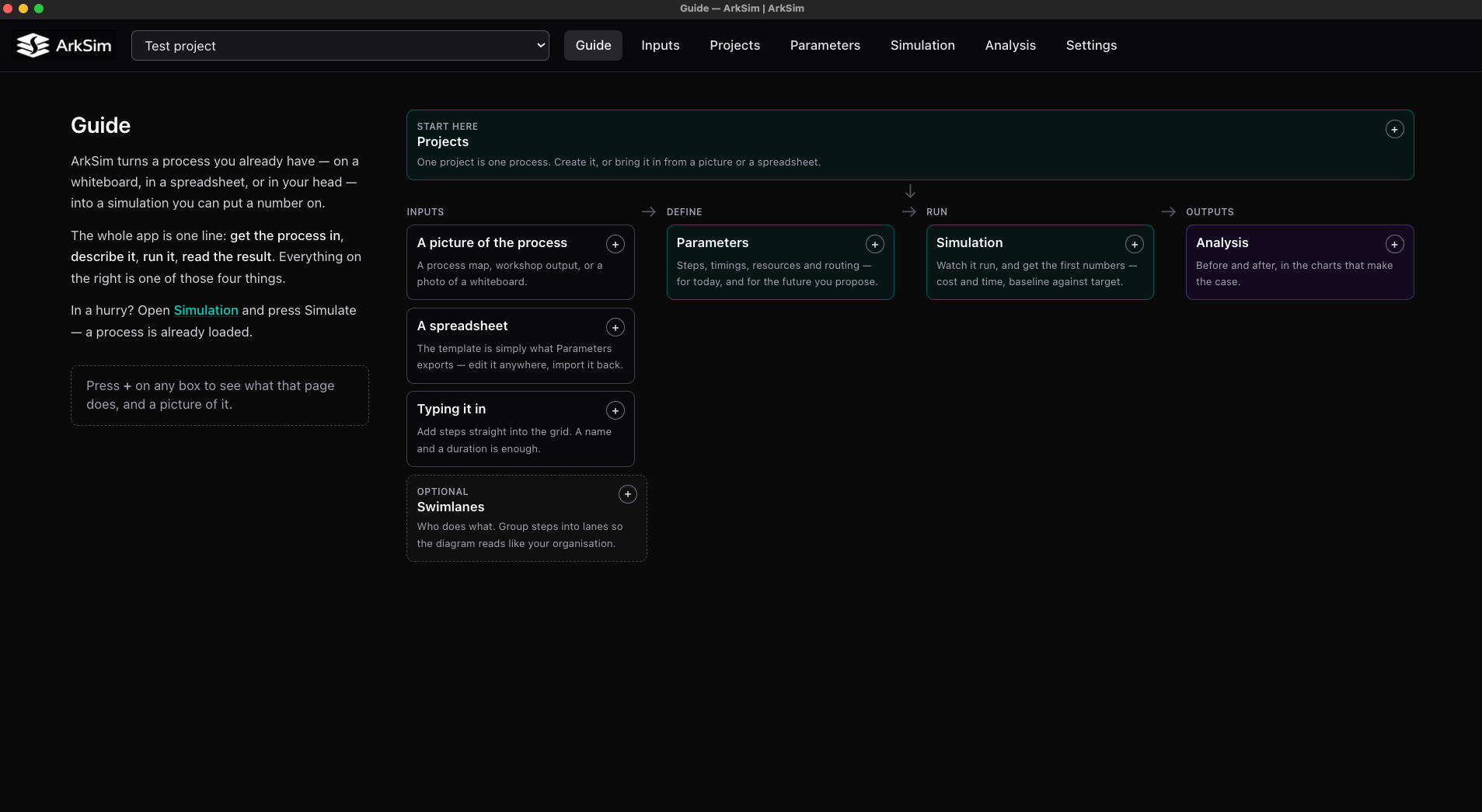This screenshot has width=1482, height=812.
Task: Open the Parameters tab
Action: point(825,46)
